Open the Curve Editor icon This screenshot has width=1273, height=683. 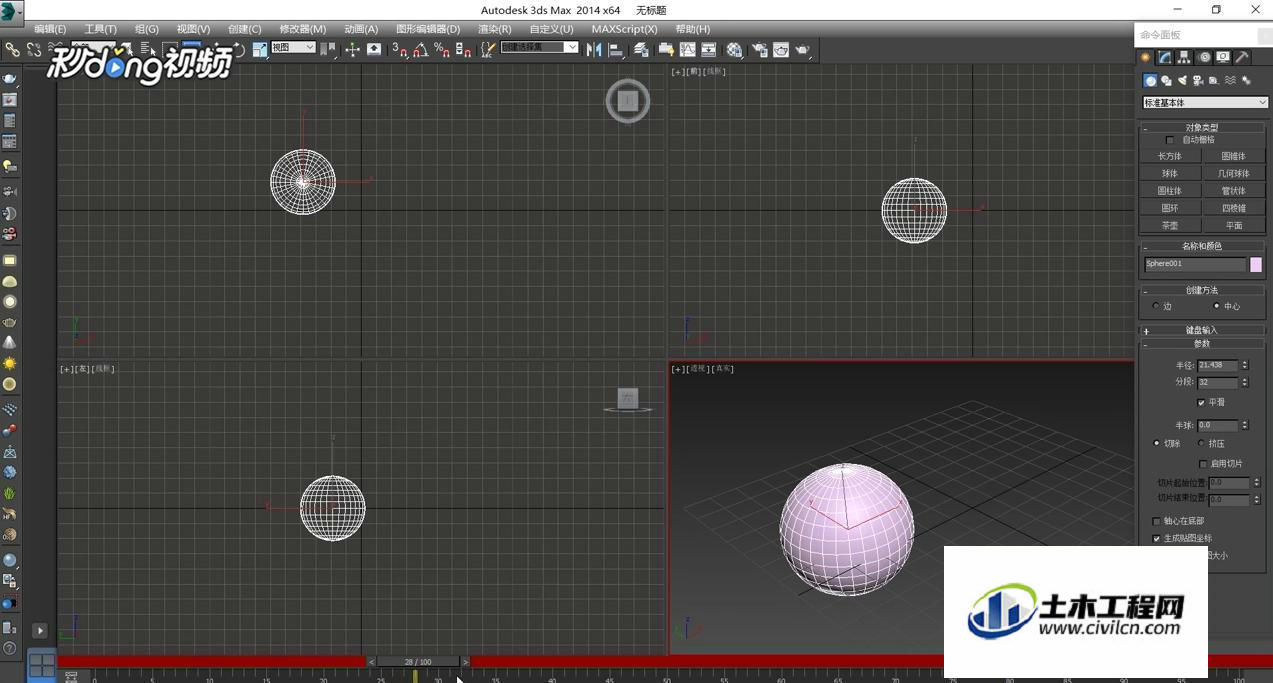(688, 49)
